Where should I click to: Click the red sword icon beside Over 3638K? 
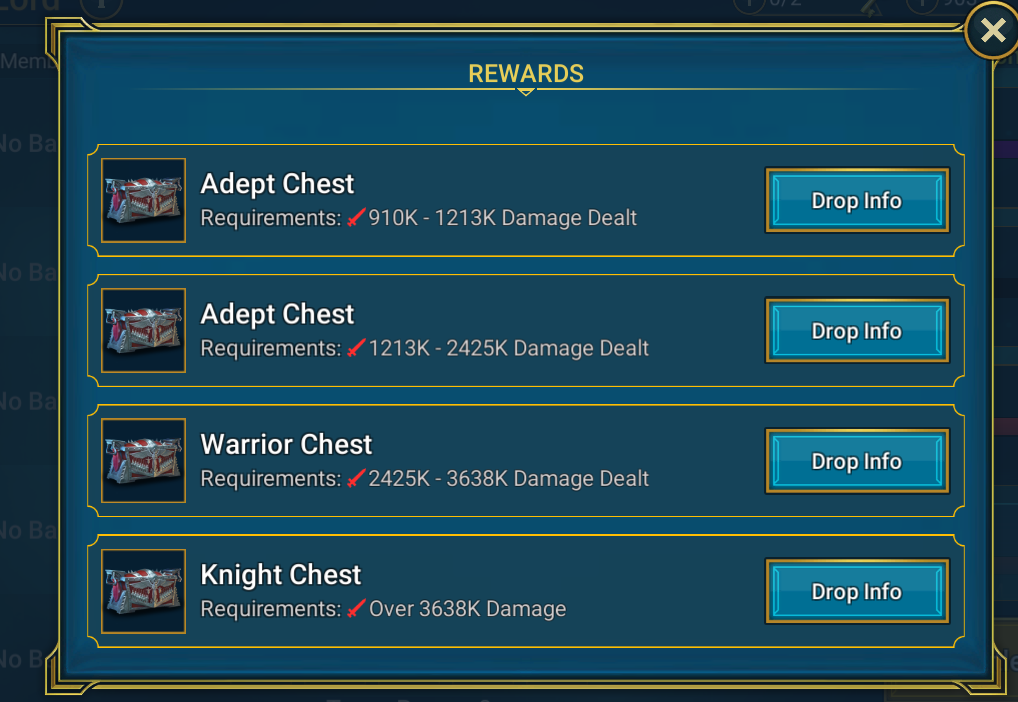[356, 608]
